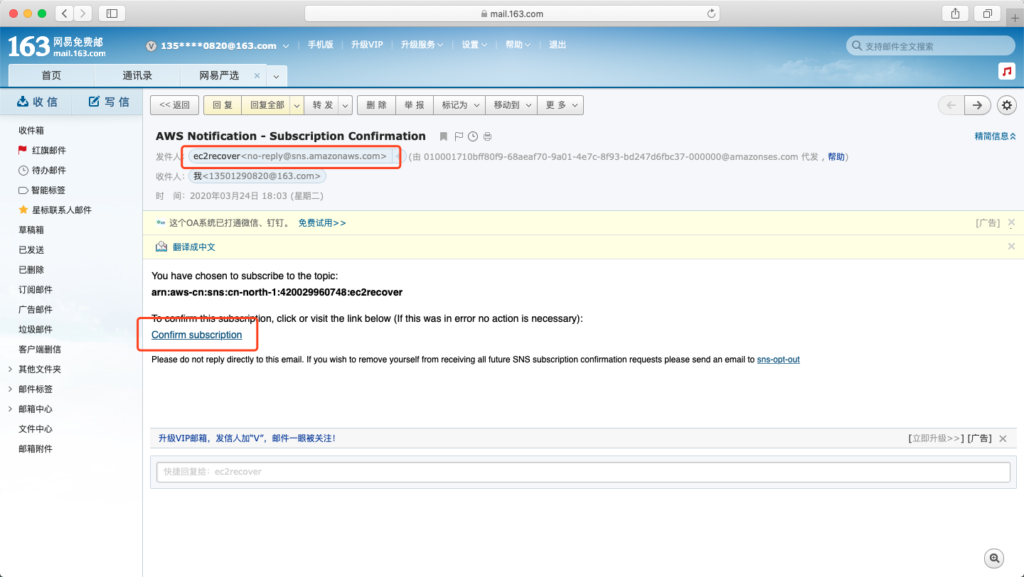
Task: Click the red music note icon
Action: [x=1006, y=72]
